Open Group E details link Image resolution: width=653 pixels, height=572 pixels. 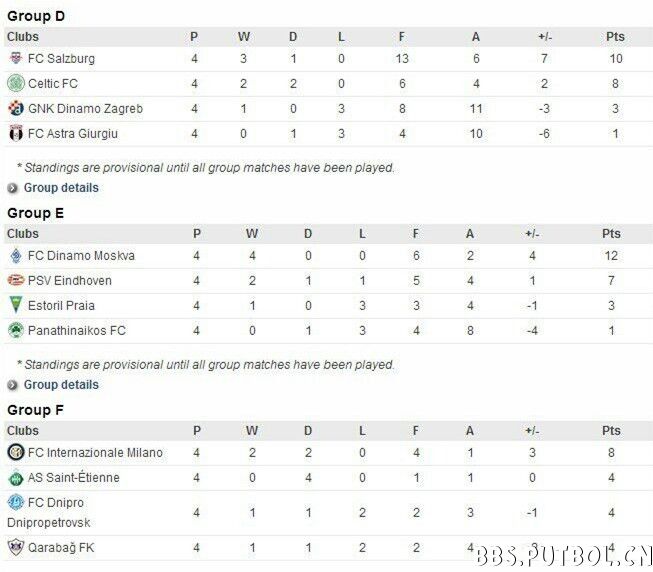click(x=61, y=385)
